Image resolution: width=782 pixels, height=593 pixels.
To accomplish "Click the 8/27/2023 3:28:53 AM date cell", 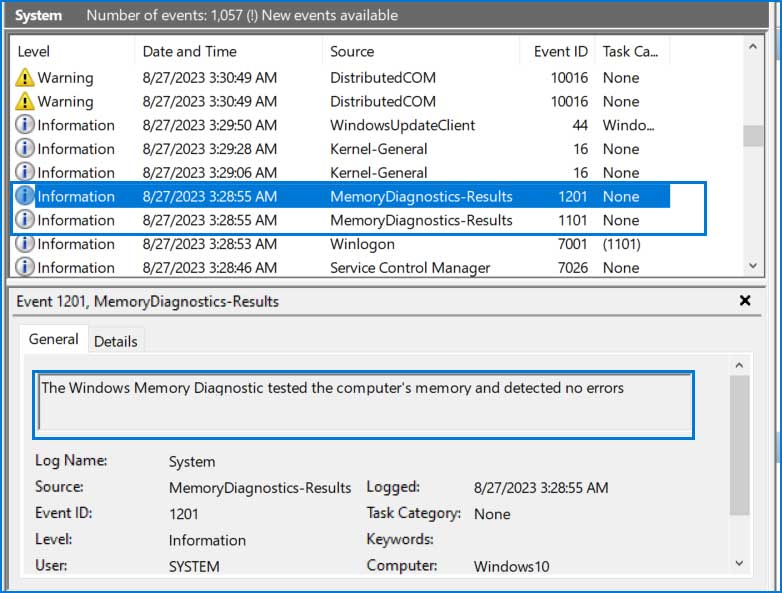I will 209,244.
